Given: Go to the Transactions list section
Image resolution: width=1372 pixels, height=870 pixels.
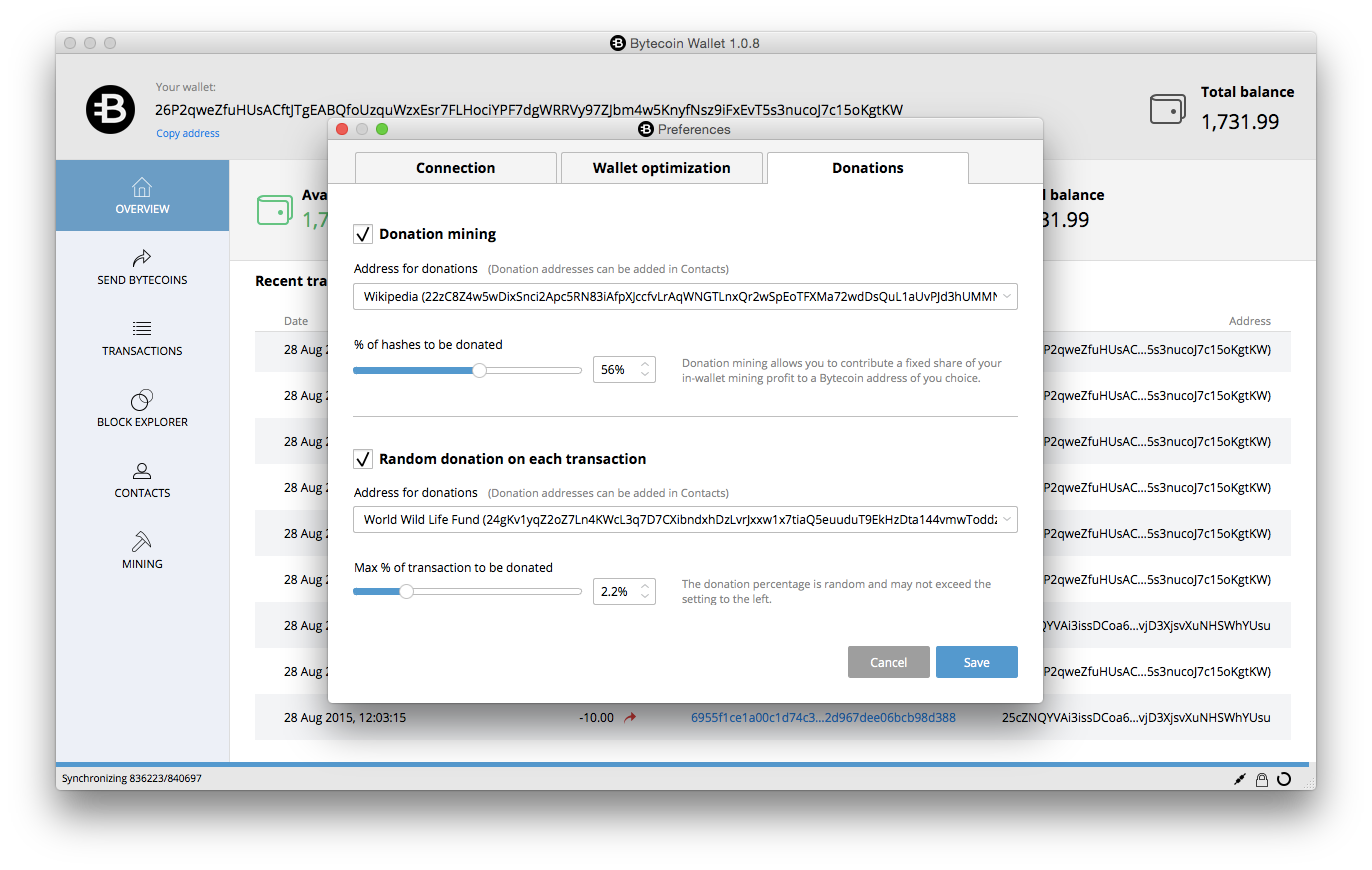Looking at the screenshot, I should [x=142, y=338].
